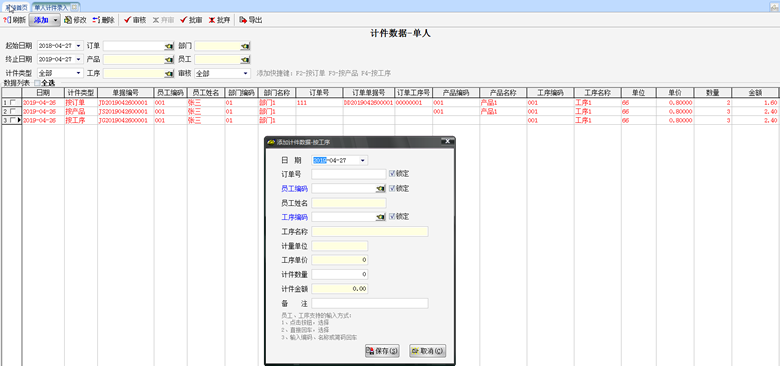
Task: Click the home icon at top right corner
Action: (775, 7)
